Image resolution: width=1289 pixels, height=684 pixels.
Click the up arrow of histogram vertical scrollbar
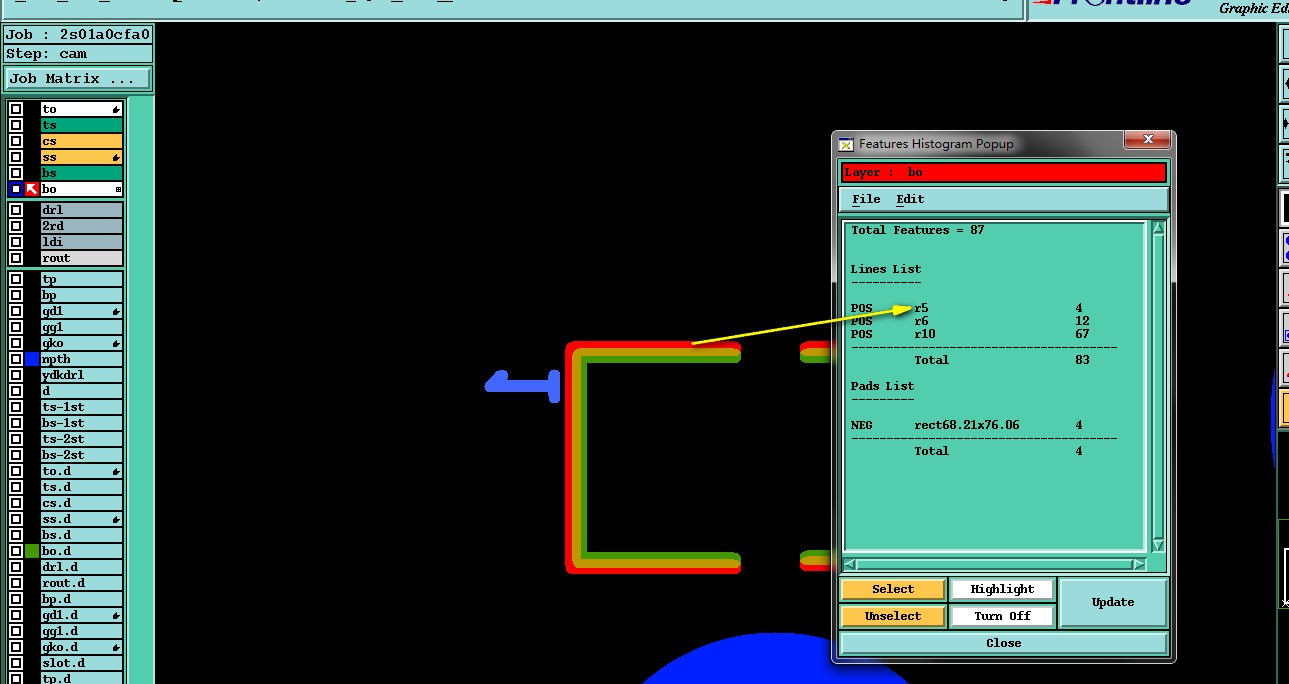pos(1158,228)
